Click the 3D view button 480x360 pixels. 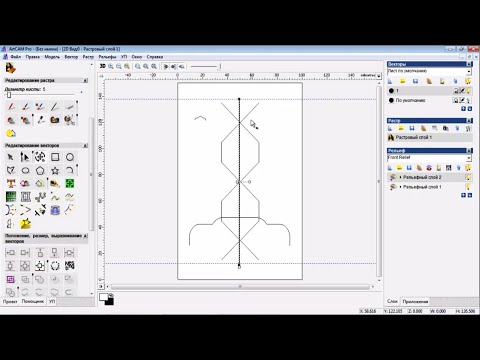tap(103, 66)
